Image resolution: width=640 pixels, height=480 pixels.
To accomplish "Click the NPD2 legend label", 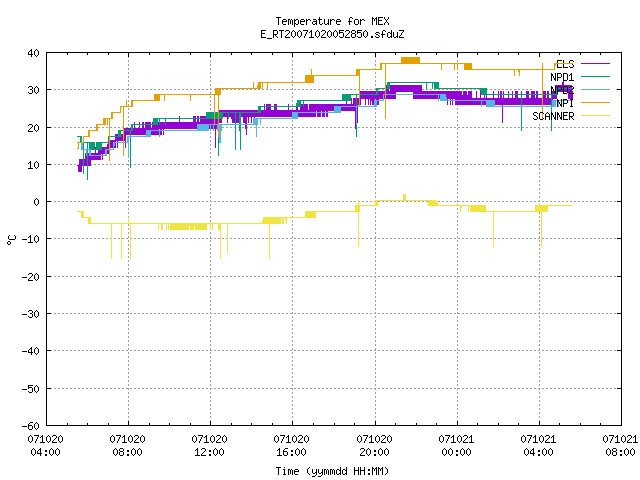I will tap(562, 90).
